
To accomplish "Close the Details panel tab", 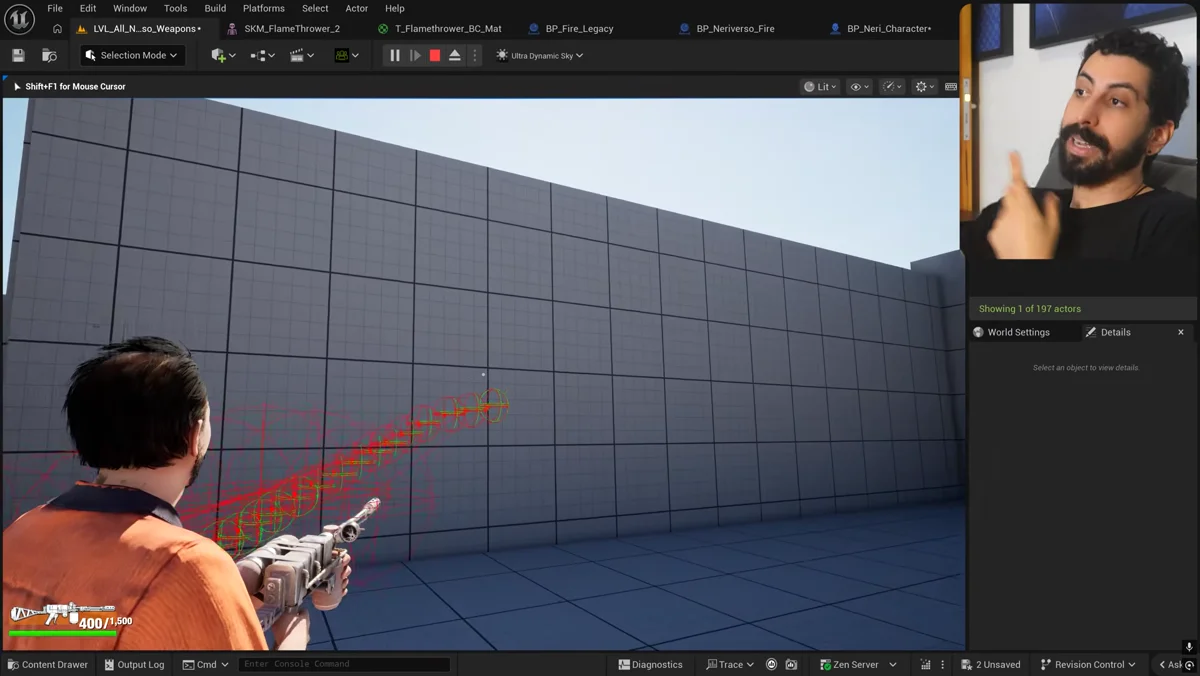I will 1181,332.
